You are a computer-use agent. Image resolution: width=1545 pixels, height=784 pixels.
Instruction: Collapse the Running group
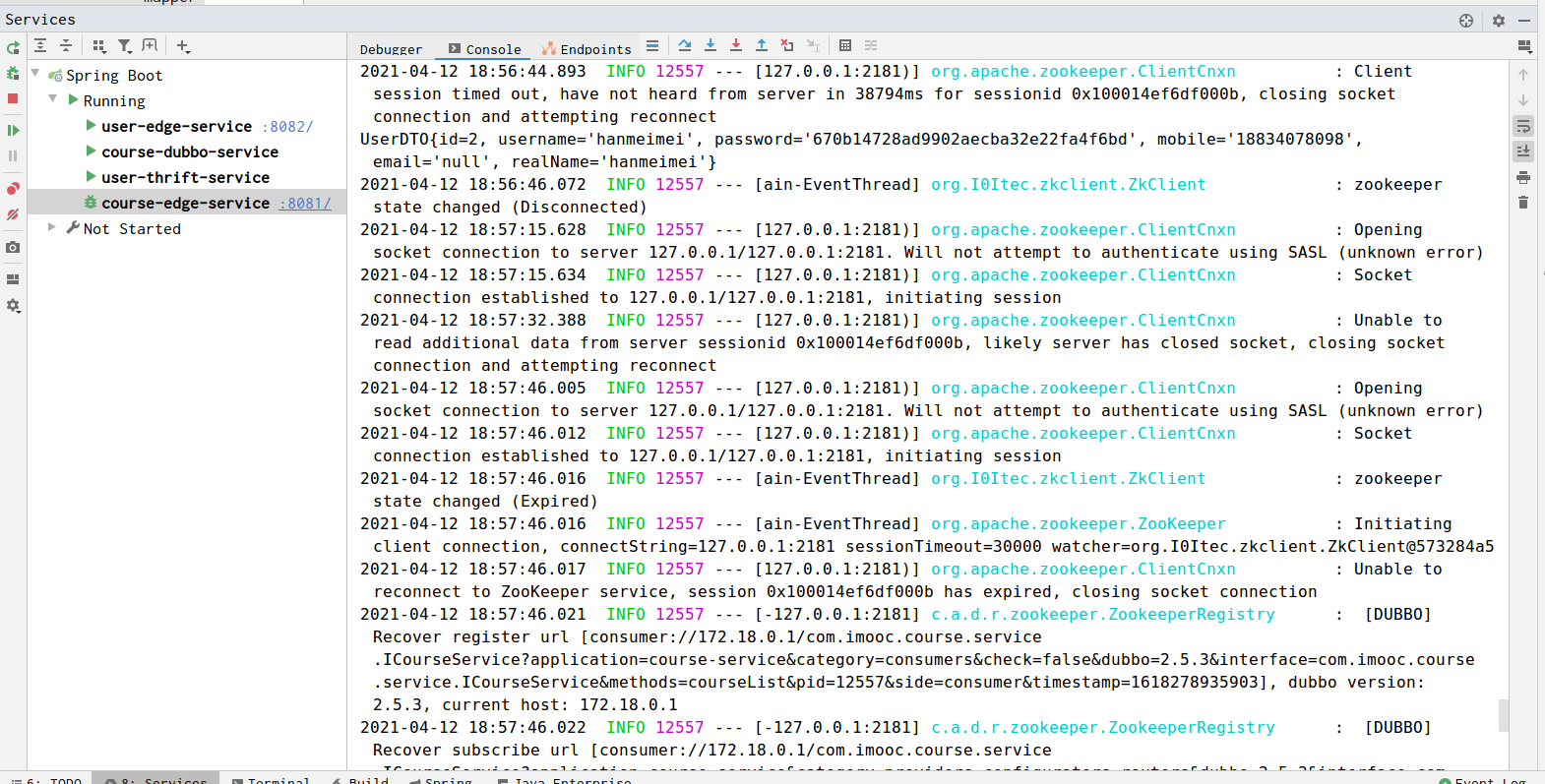click(53, 98)
